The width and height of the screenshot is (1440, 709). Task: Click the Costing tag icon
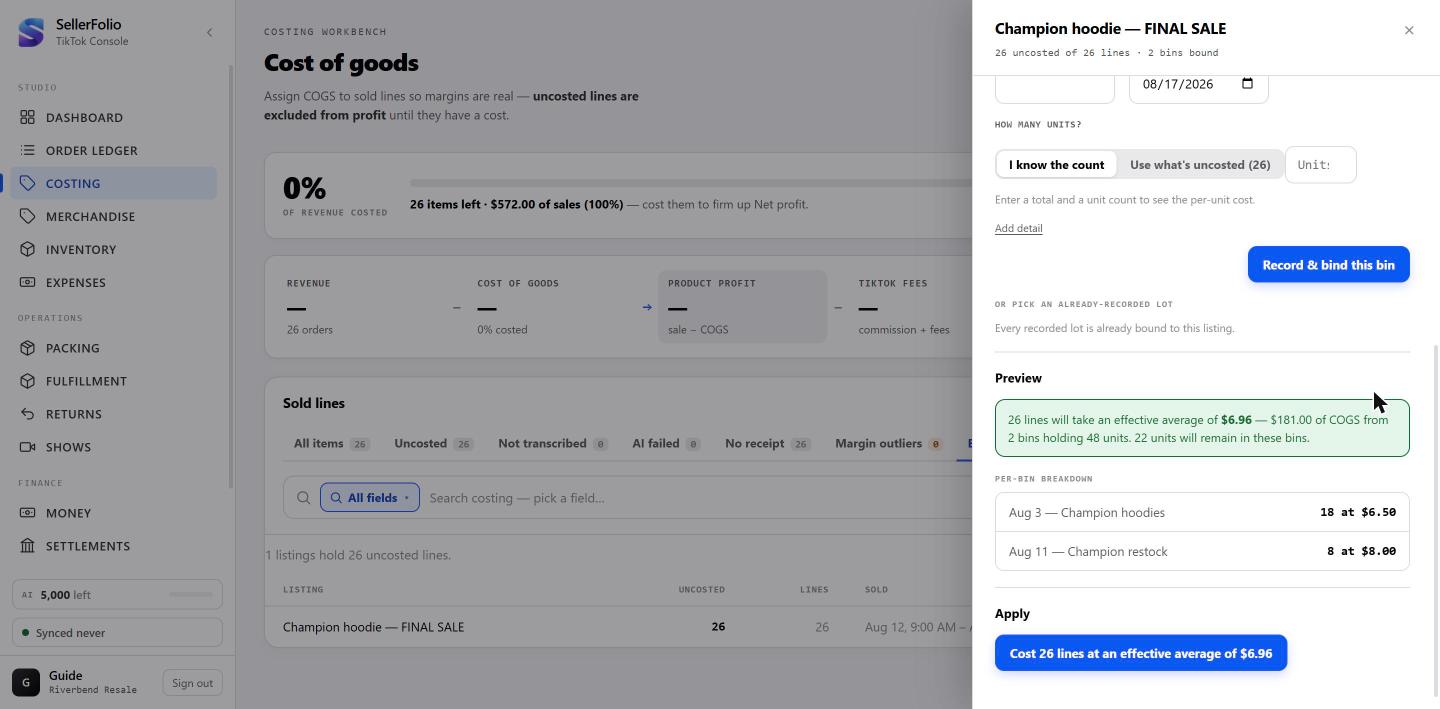click(27, 183)
